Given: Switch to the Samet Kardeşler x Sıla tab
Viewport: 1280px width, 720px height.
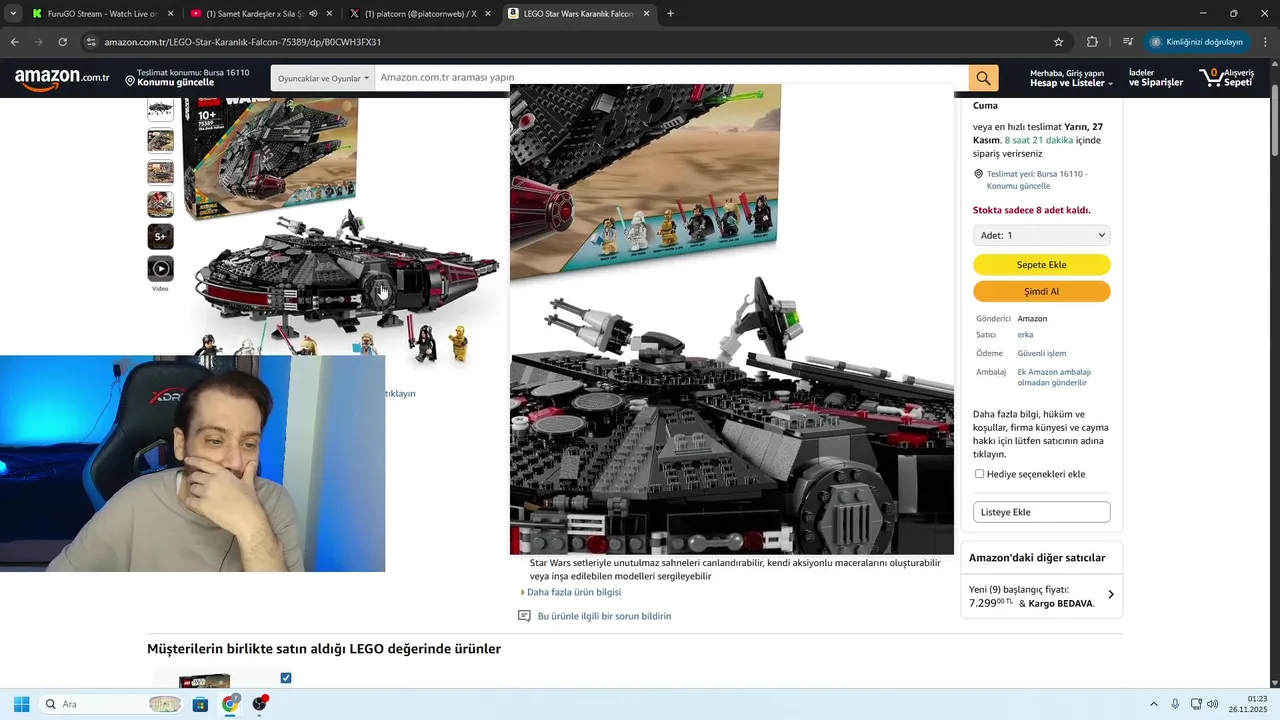Looking at the screenshot, I should pyautogui.click(x=260, y=14).
